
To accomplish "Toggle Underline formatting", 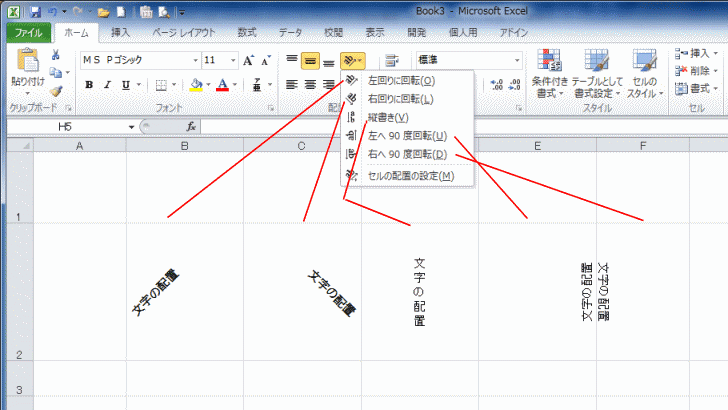I will [x=125, y=85].
